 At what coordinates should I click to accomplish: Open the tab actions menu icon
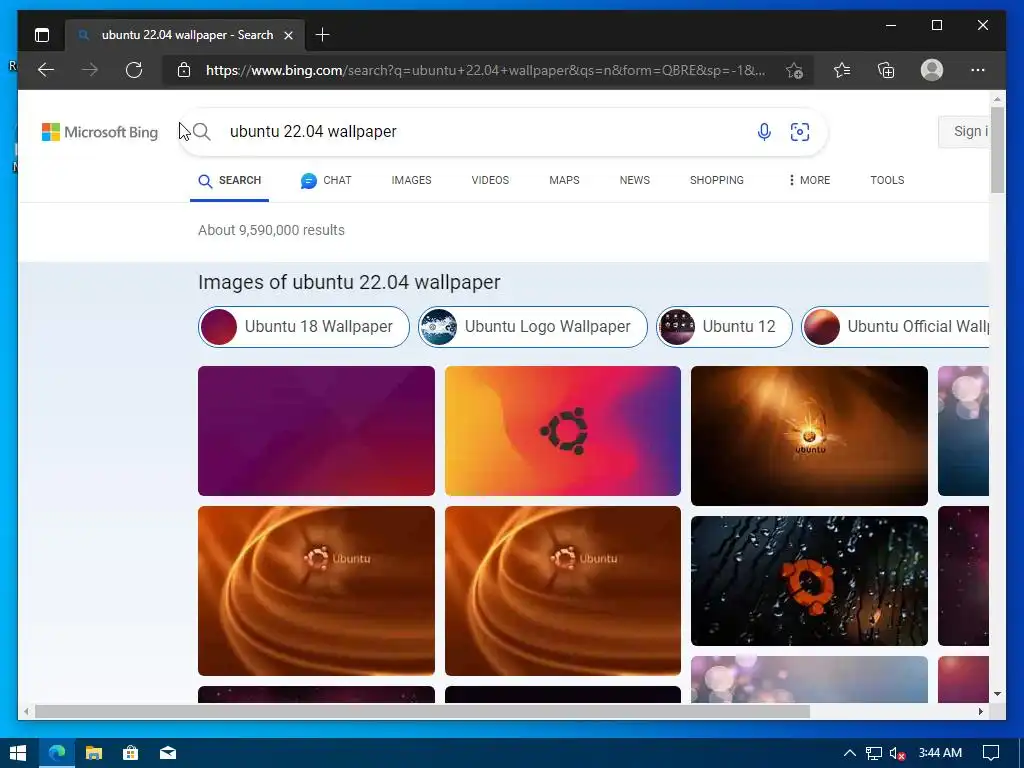click(x=42, y=35)
